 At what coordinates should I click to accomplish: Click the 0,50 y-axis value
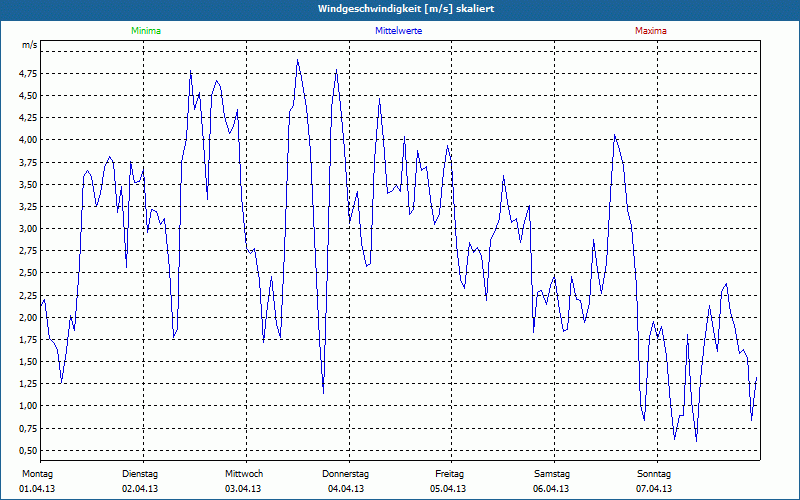point(29,451)
